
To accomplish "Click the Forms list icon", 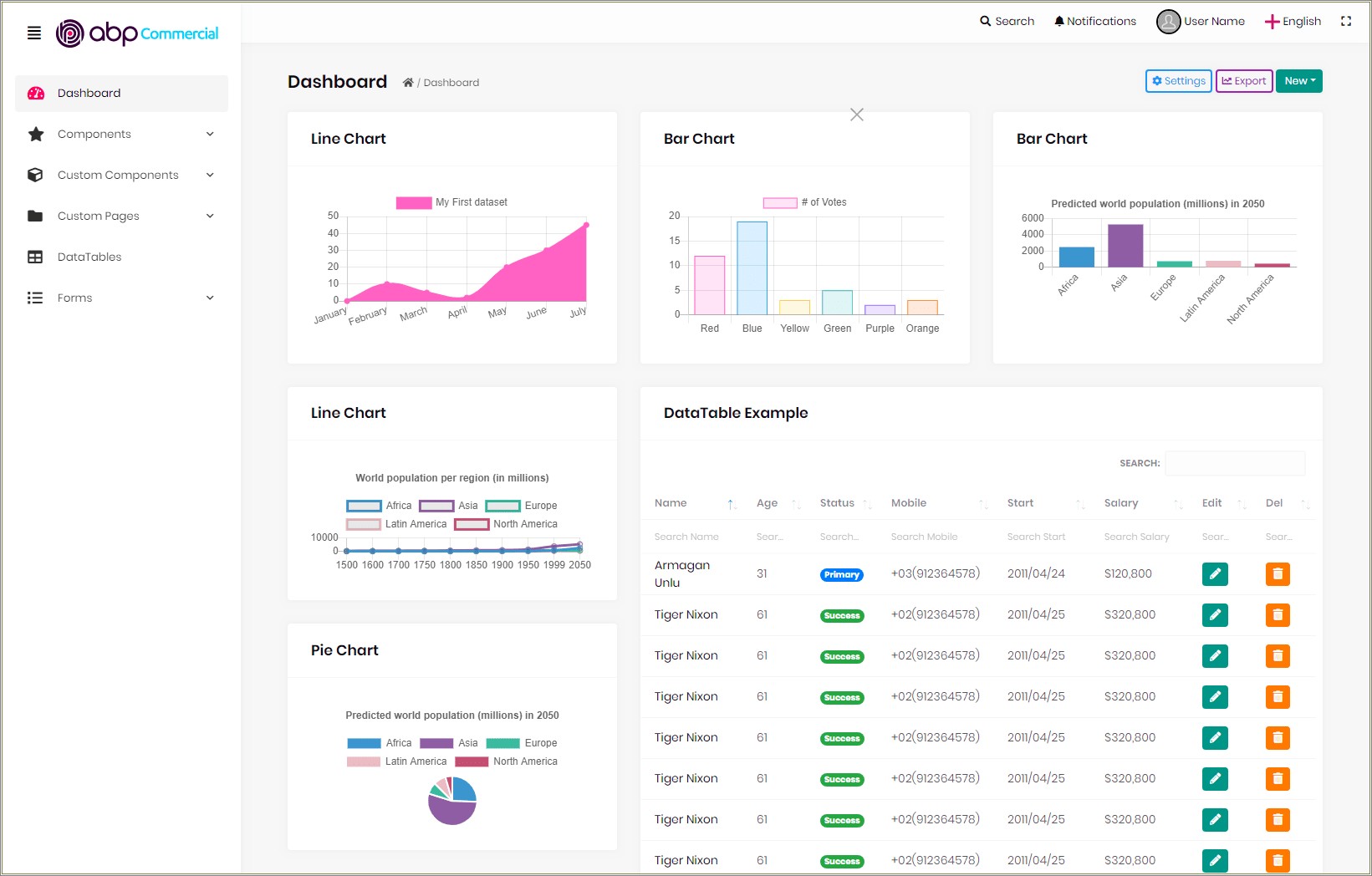I will click(x=35, y=298).
